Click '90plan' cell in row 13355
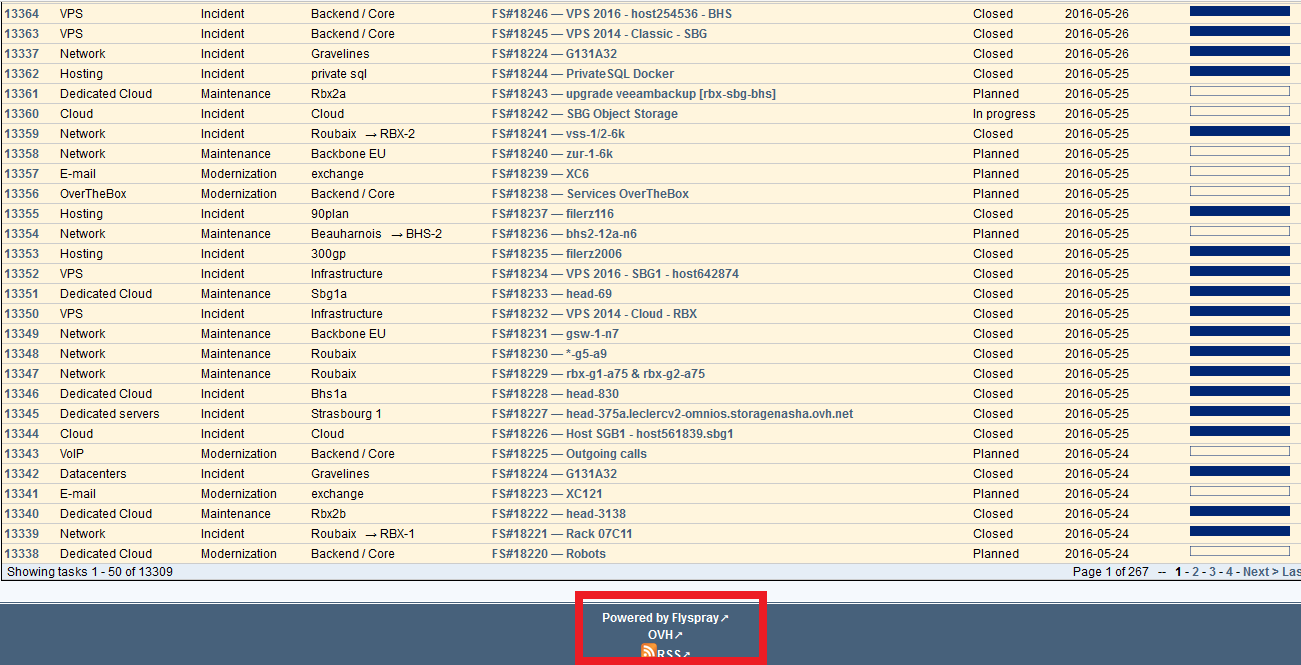The width and height of the screenshot is (1301, 665). click(331, 214)
